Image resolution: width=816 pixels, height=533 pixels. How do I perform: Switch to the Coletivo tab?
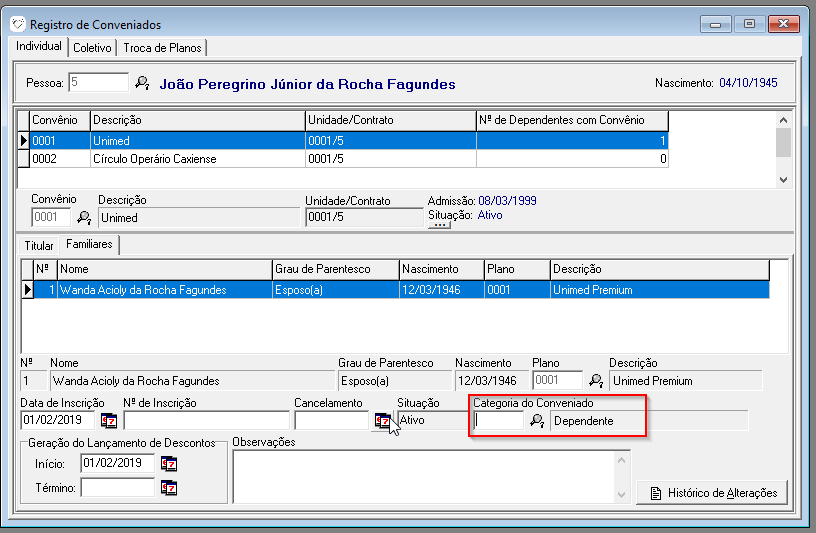(92, 48)
